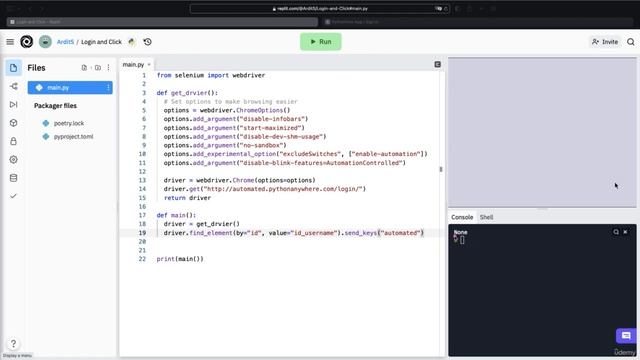The height and width of the screenshot is (360, 640).
Task: Click the Login and Click repl name
Action: (x=101, y=42)
